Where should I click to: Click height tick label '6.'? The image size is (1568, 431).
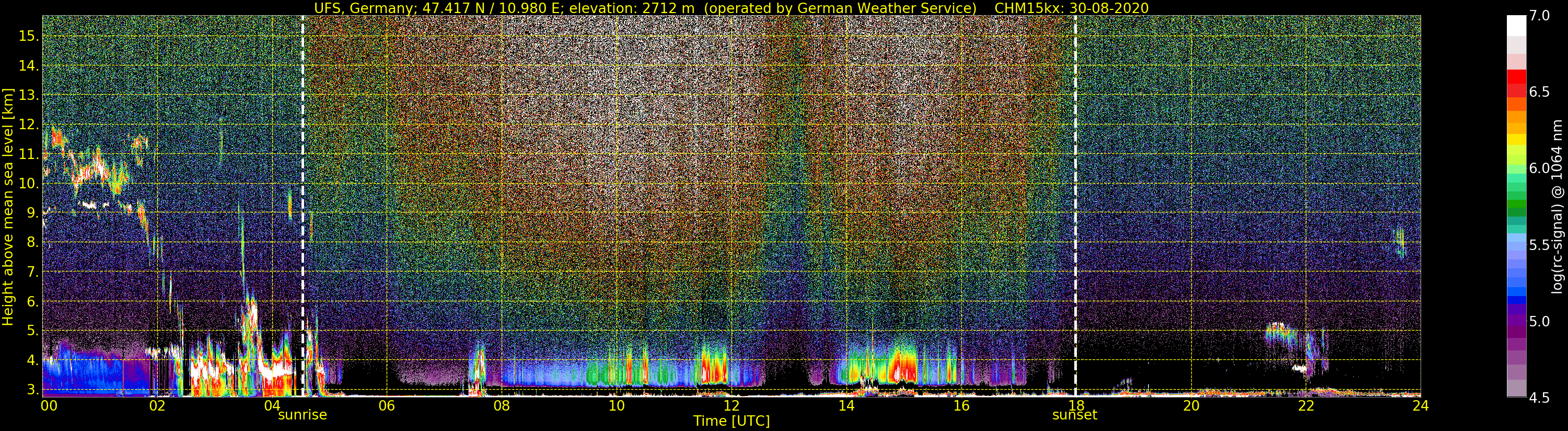coord(33,301)
